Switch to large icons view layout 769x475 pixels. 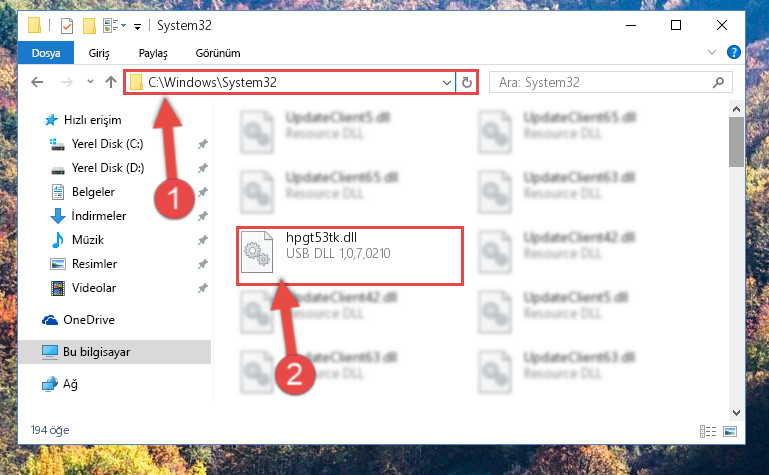click(730, 431)
